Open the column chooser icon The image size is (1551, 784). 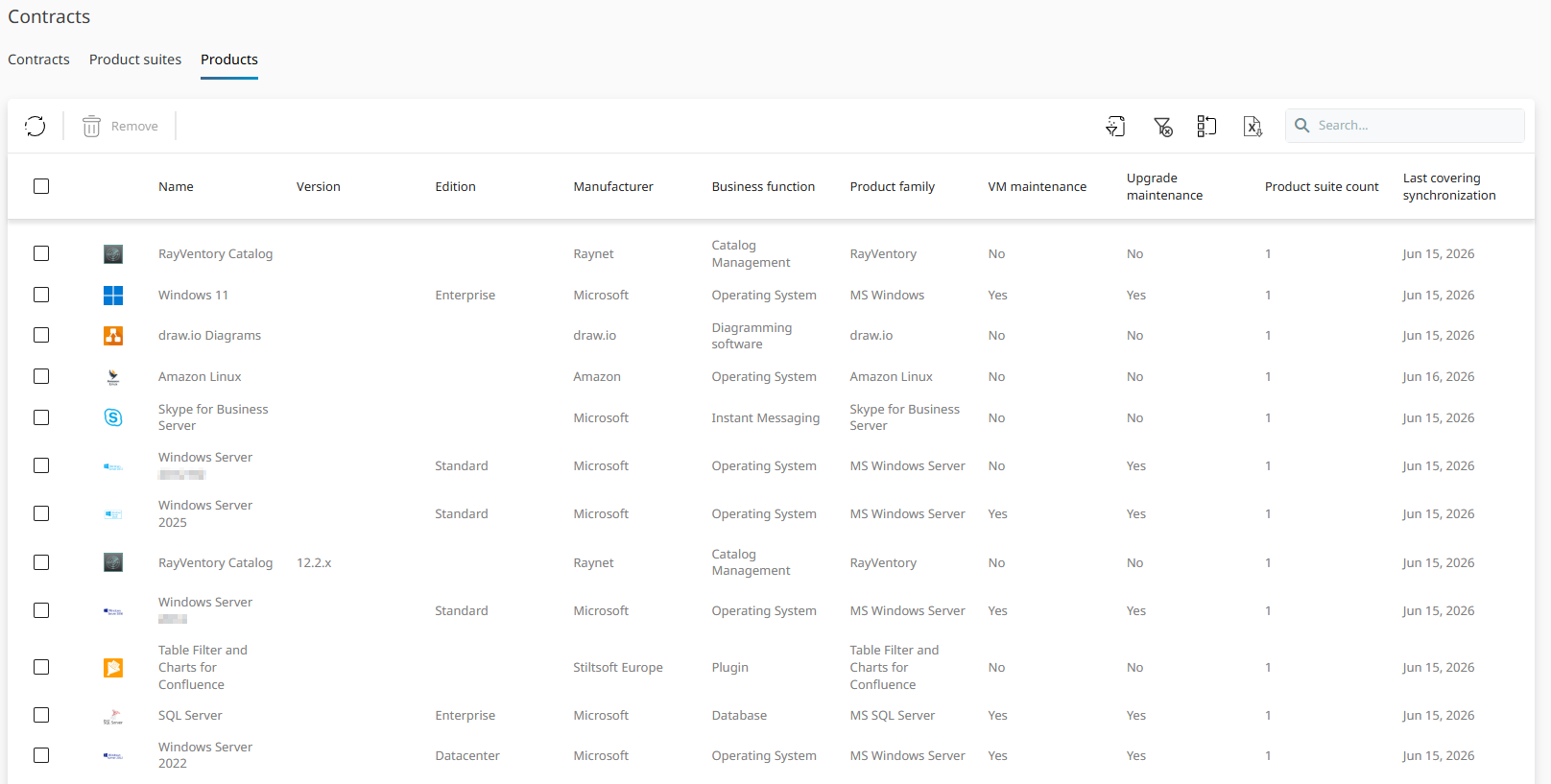[1206, 126]
